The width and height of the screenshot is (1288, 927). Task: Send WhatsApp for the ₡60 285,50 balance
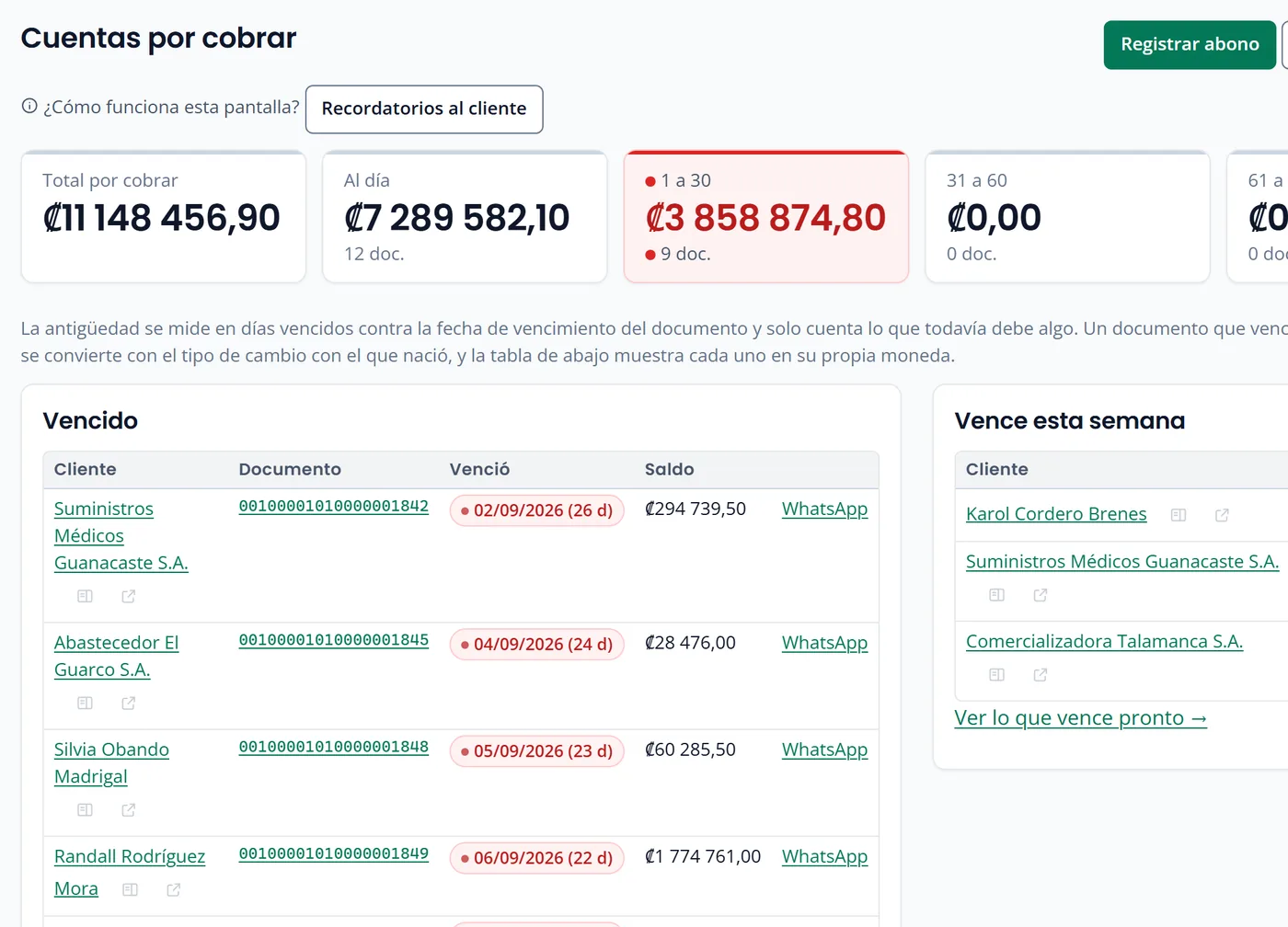point(824,750)
